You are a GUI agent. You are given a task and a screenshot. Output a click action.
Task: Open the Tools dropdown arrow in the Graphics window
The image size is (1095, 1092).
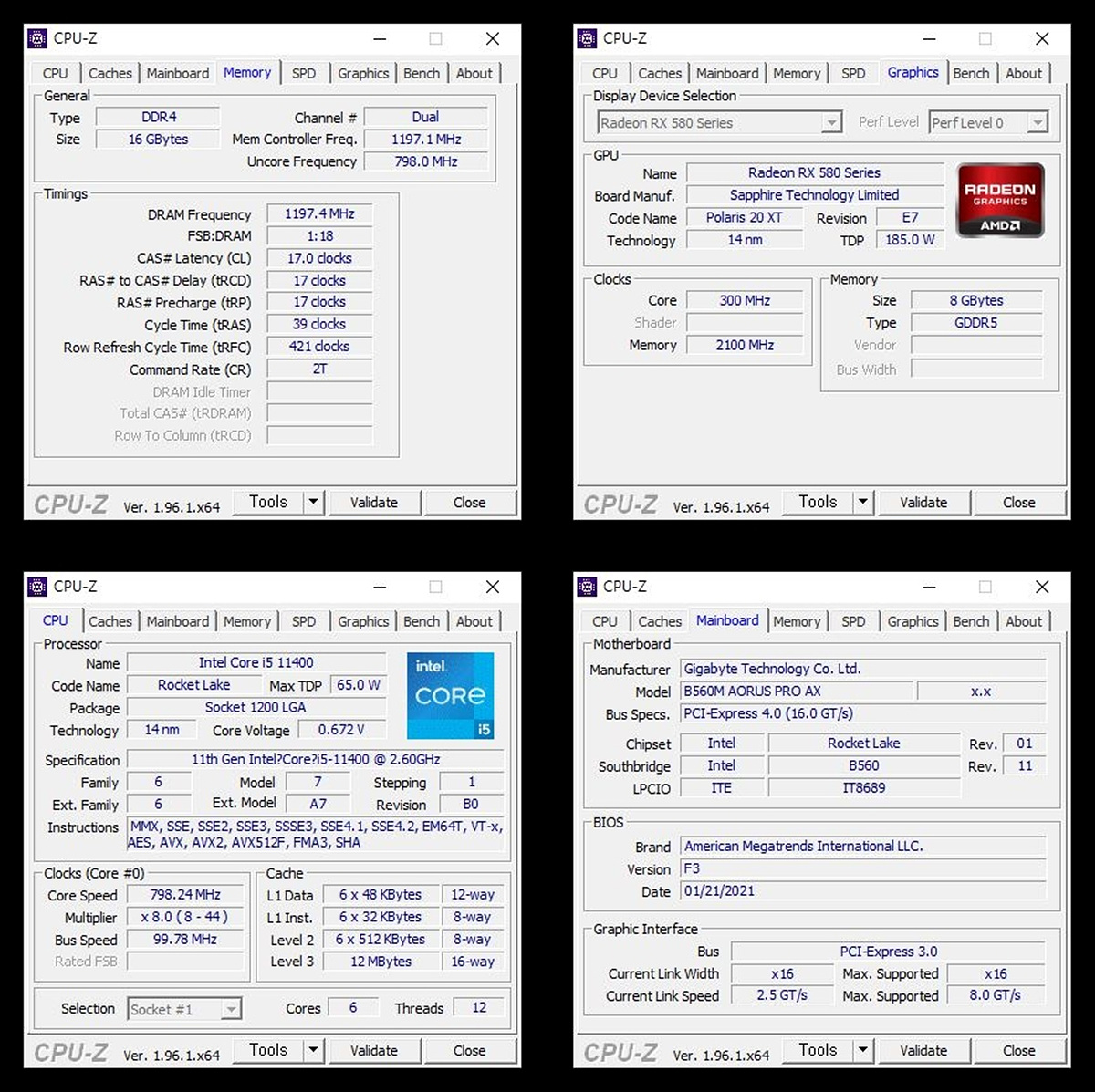[862, 502]
